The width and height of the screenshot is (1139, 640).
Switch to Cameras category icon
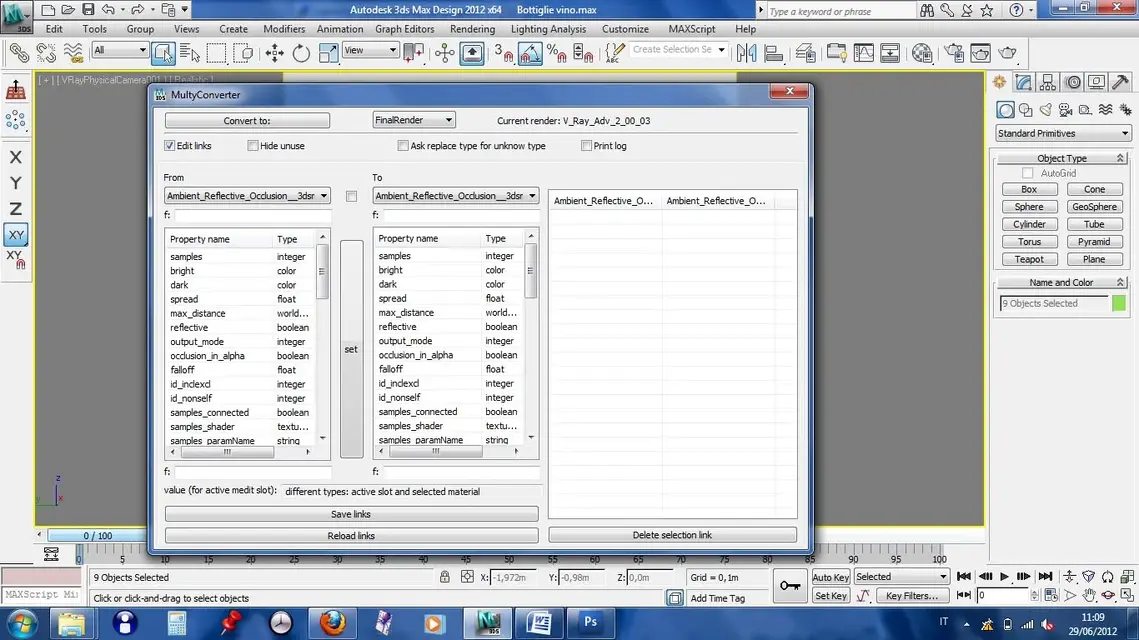point(1065,110)
